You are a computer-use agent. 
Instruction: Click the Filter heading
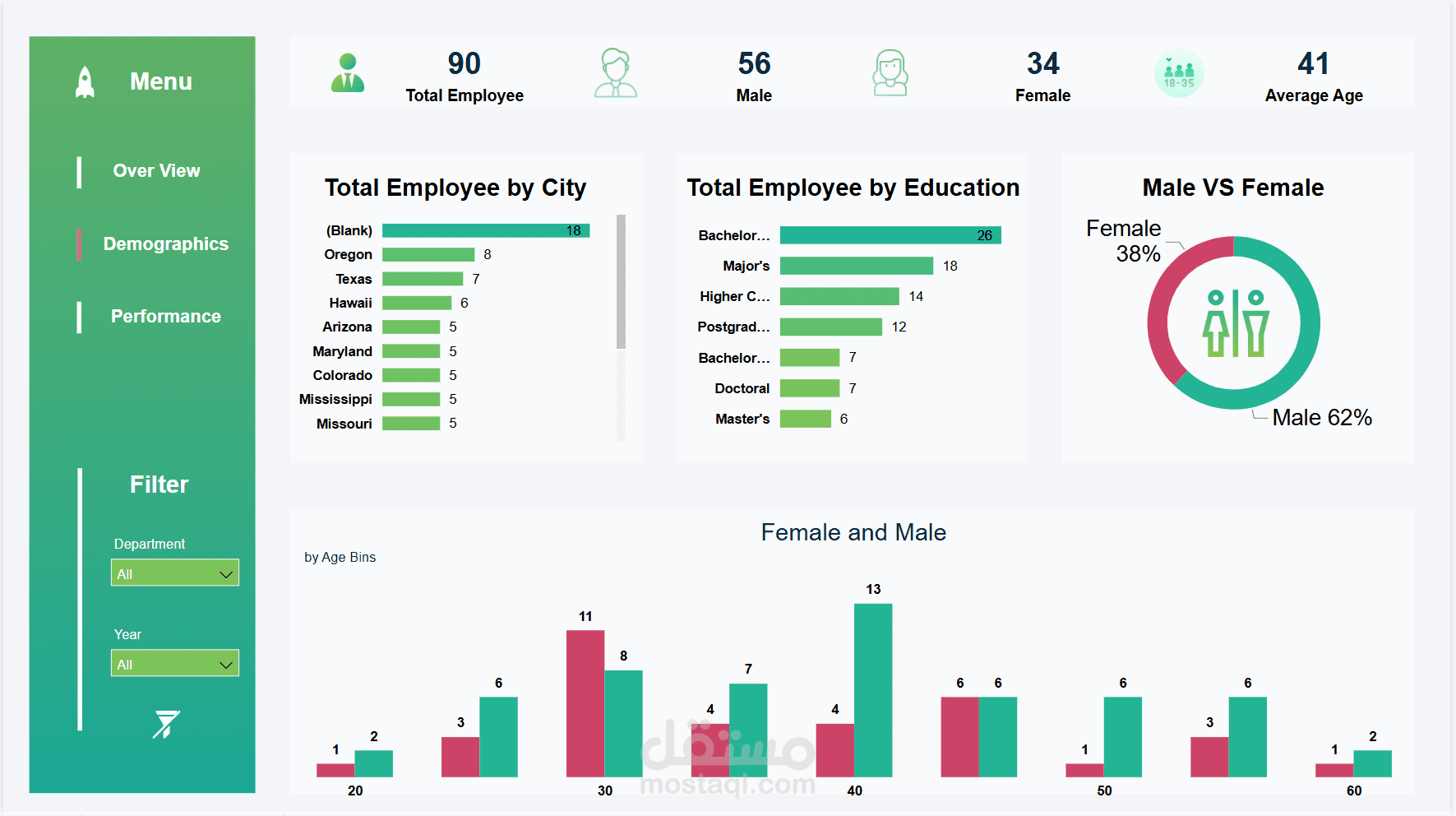click(159, 485)
